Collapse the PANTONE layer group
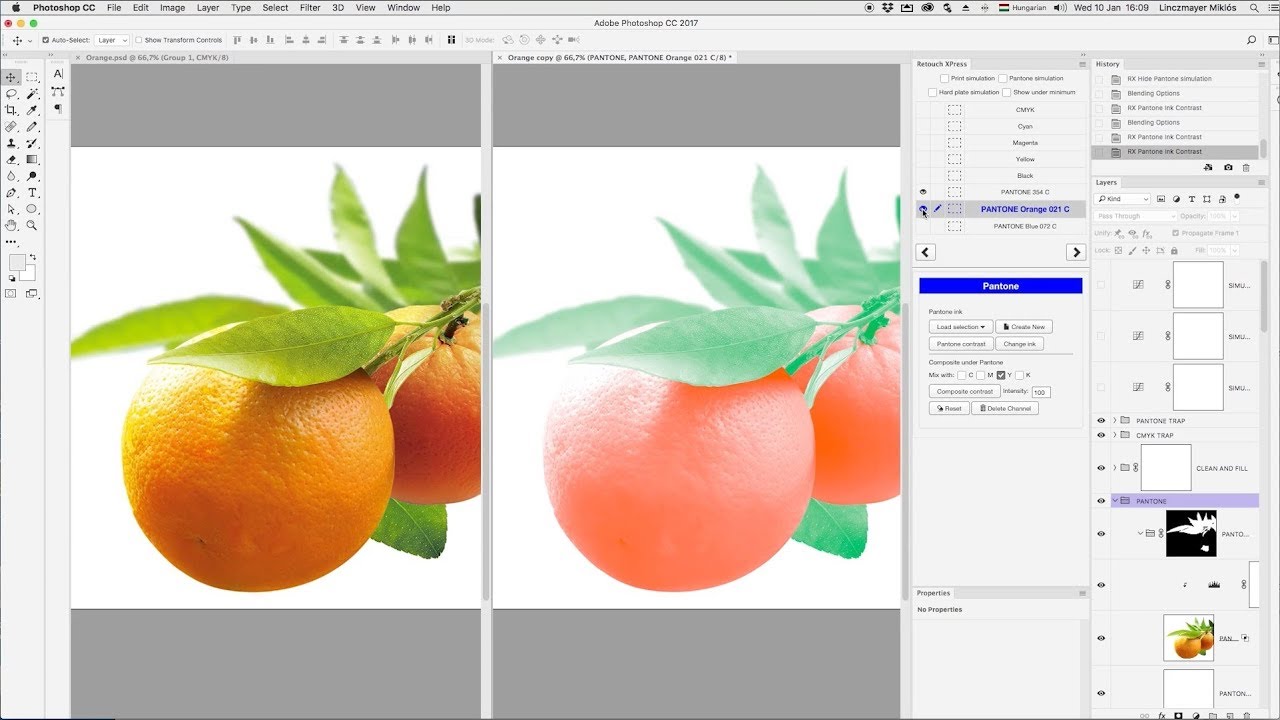 tap(1114, 501)
